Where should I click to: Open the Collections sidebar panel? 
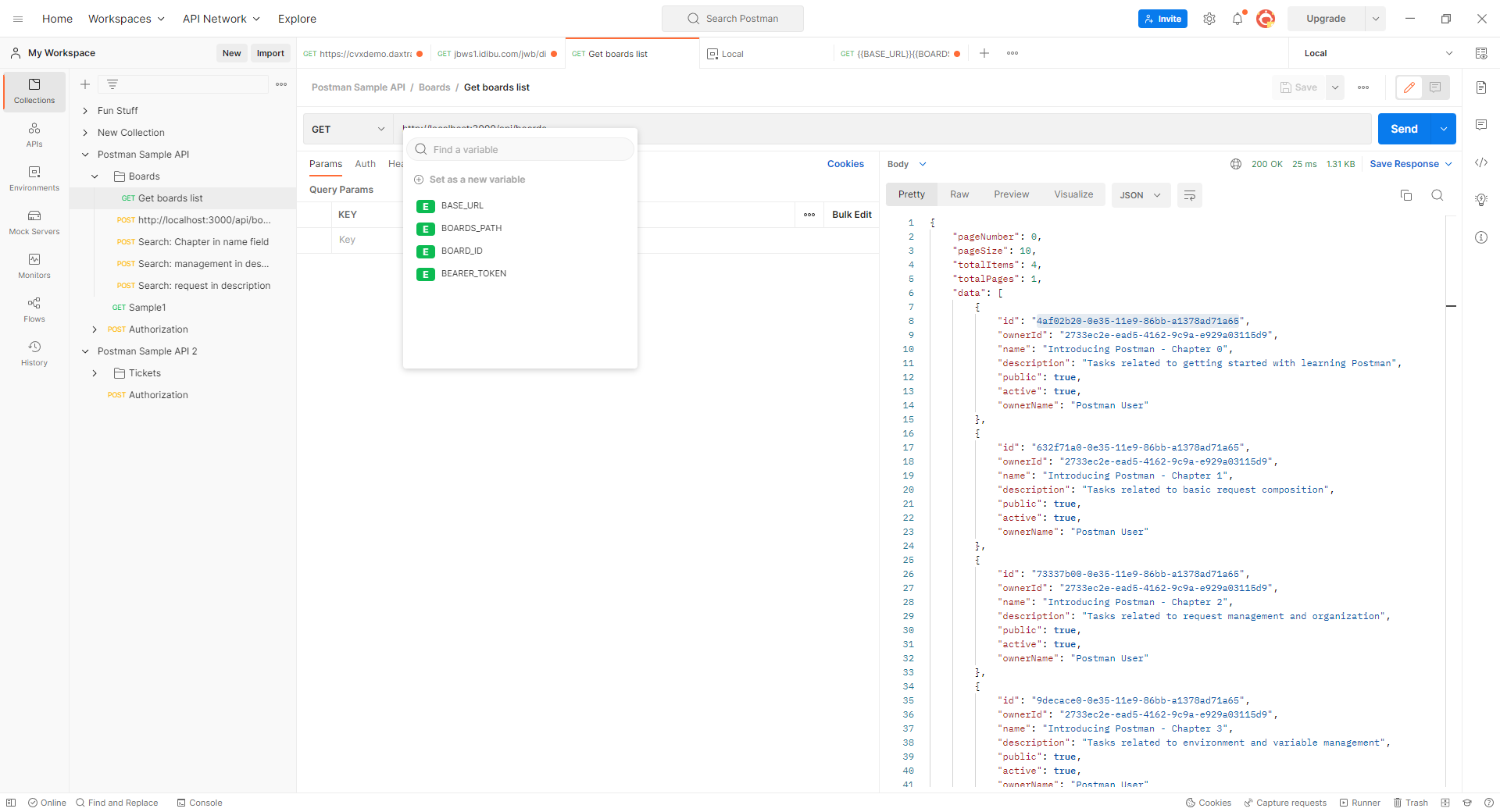34,91
